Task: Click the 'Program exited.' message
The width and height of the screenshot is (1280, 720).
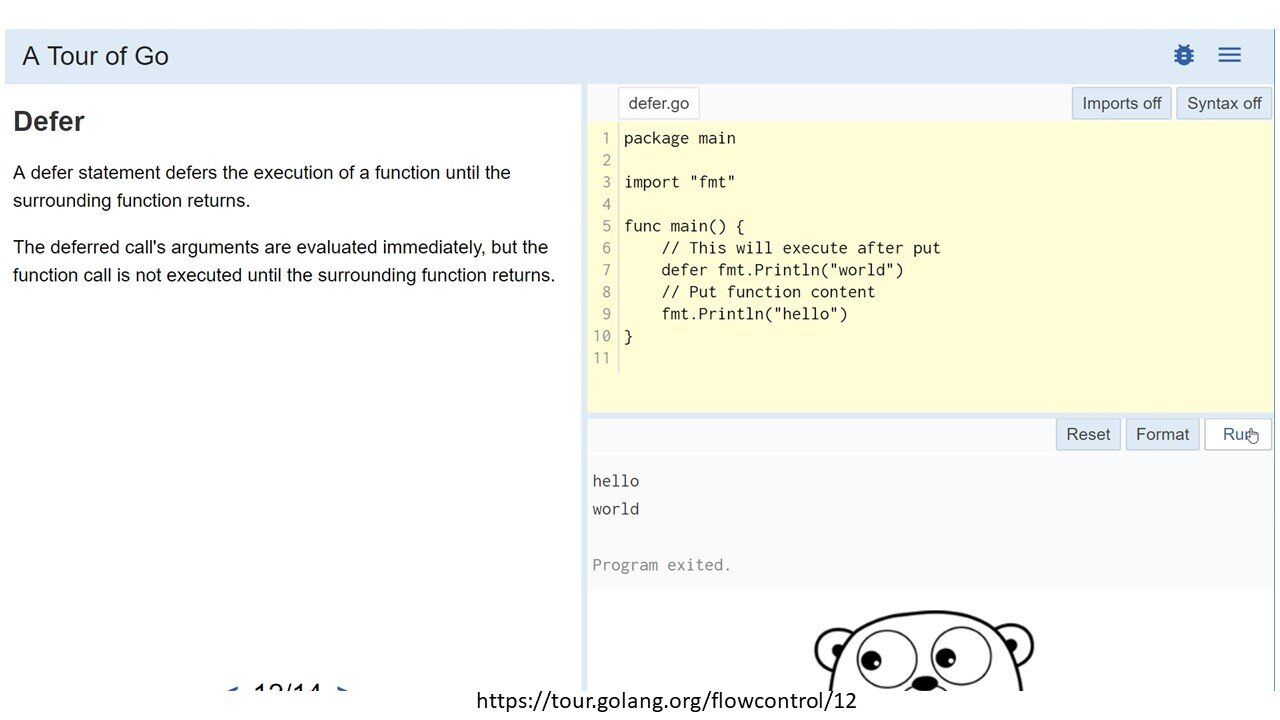Action: click(662, 565)
